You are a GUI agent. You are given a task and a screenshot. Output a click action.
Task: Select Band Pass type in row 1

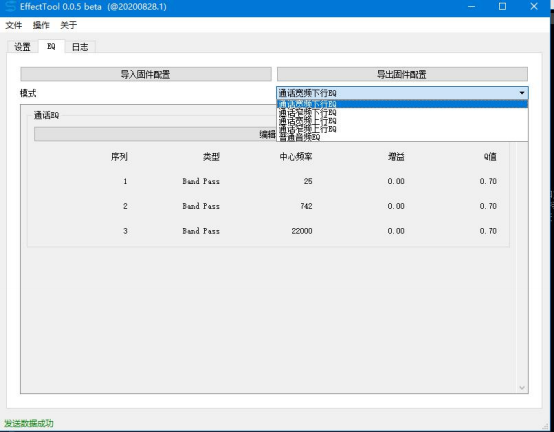(x=201, y=181)
